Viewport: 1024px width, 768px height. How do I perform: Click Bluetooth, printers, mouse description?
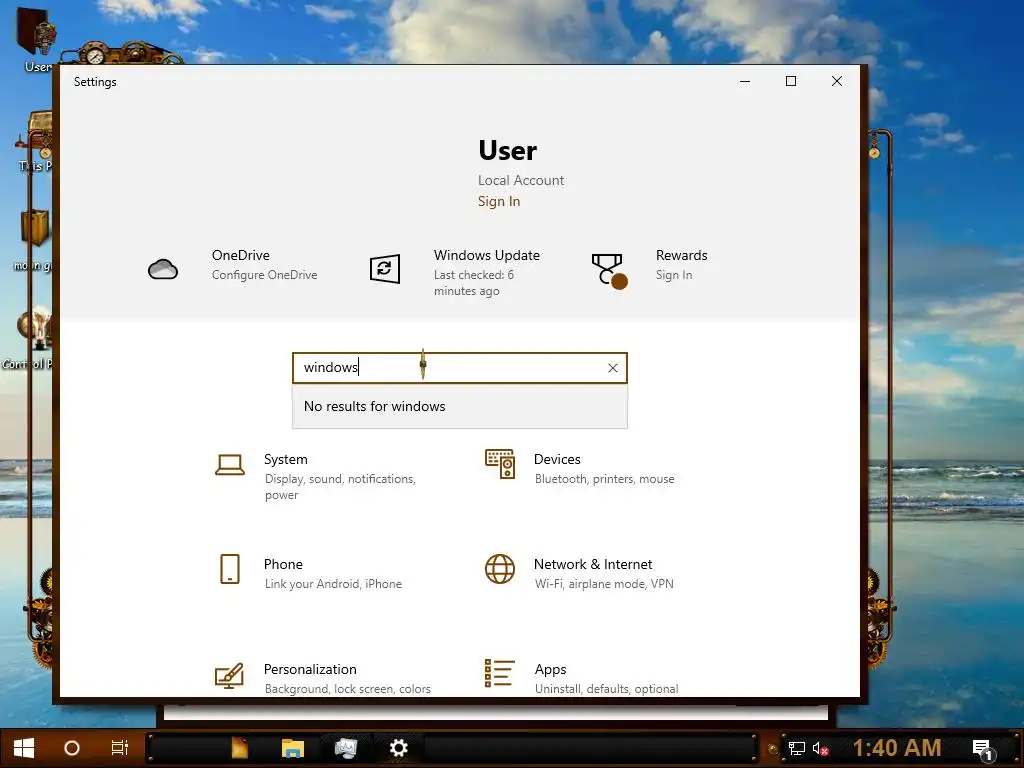[604, 479]
